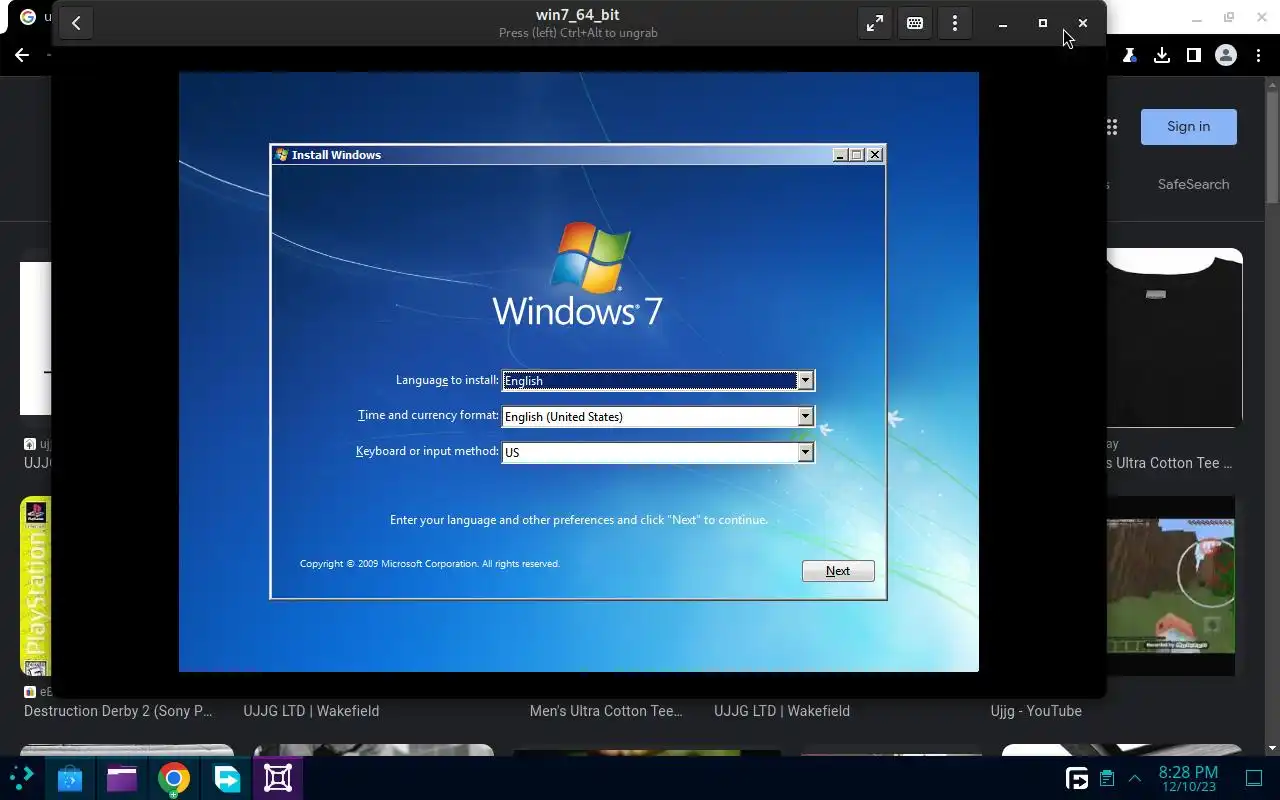1280x800 pixels.
Task: Open the file manager taskbar icon
Action: (x=122, y=778)
